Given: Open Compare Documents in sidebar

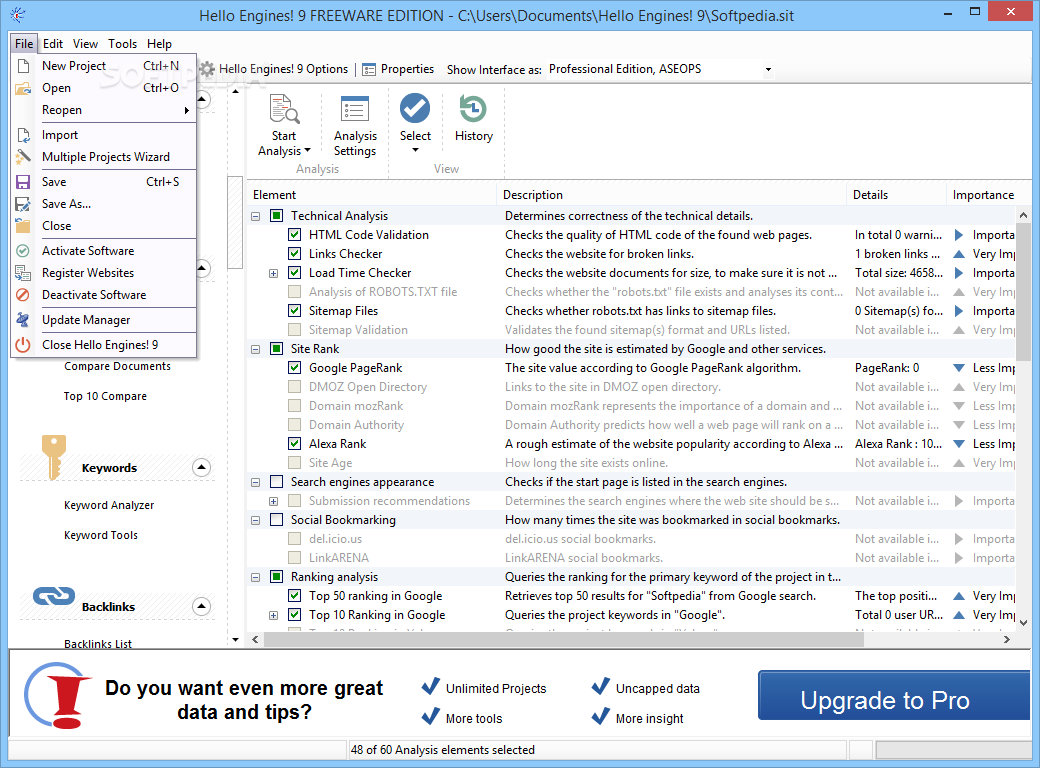Looking at the screenshot, I should click(x=117, y=366).
